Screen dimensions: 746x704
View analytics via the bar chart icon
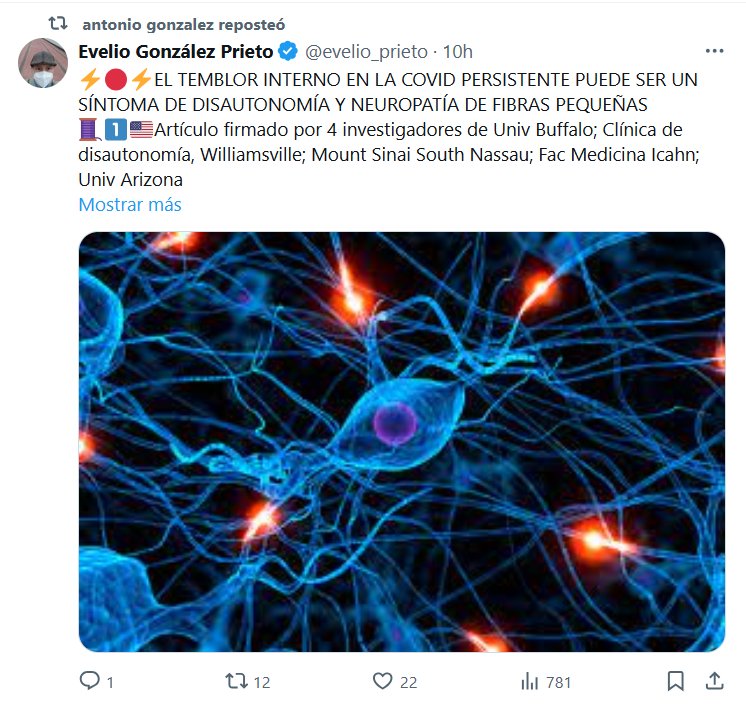click(529, 681)
